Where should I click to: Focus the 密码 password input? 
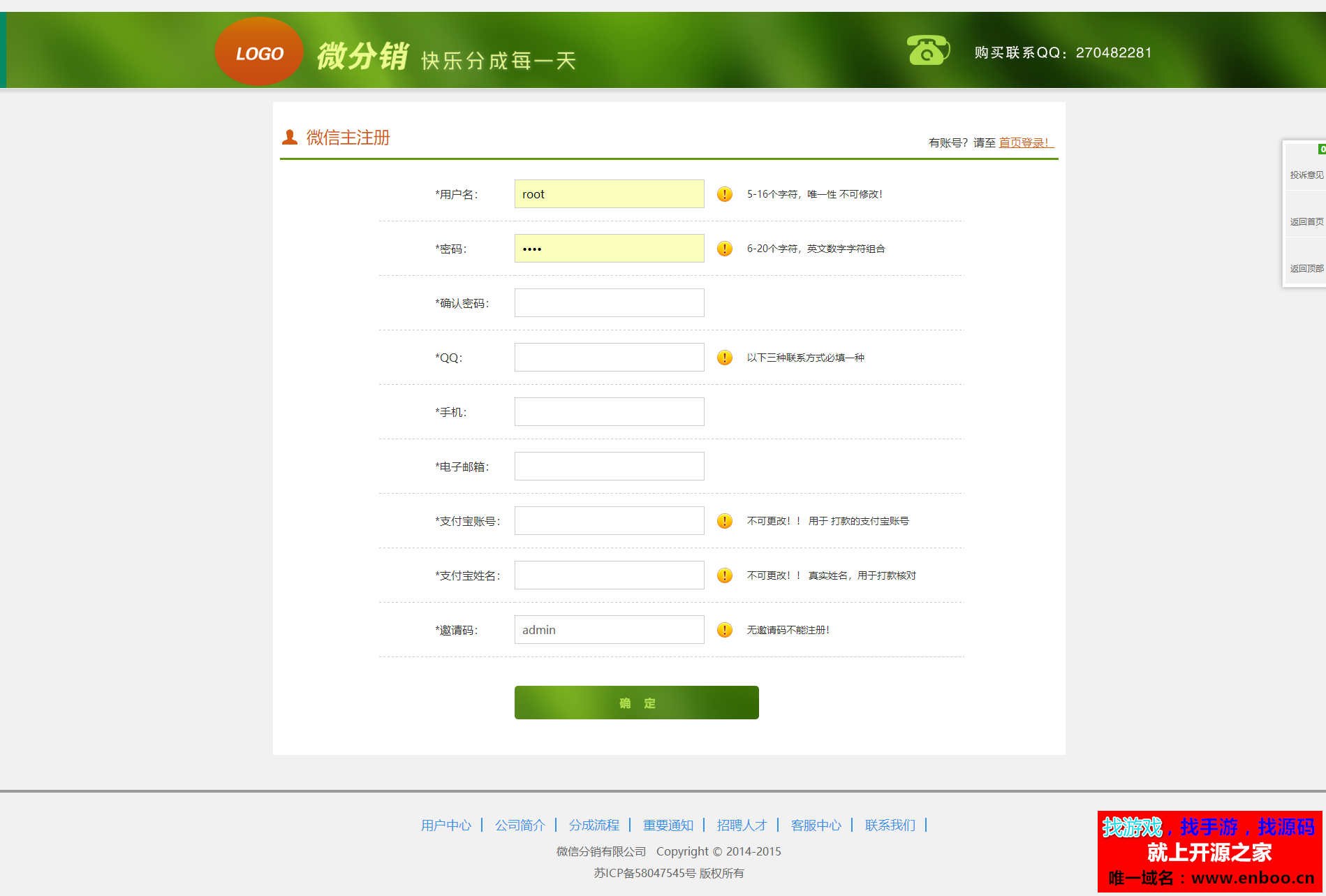pyautogui.click(x=609, y=249)
